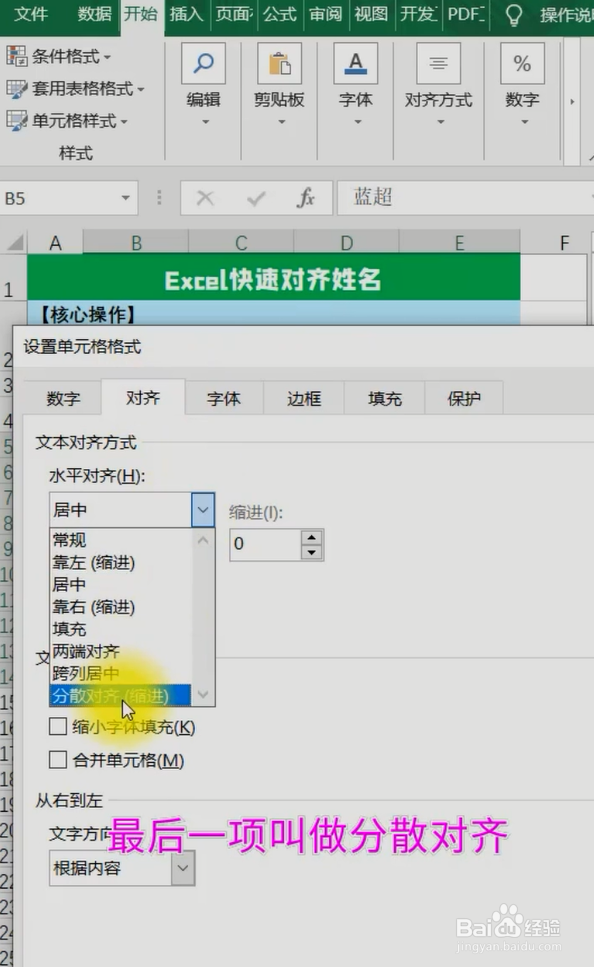Image resolution: width=594 pixels, height=967 pixels.
Task: Expand the 套用表格格式 dropdown
Action: [141, 89]
